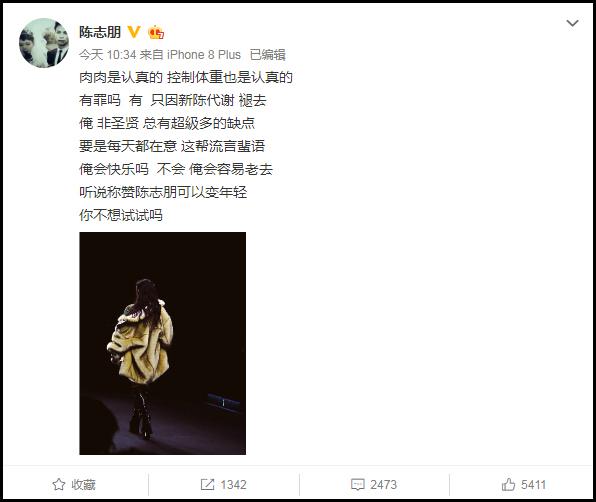
Task: Click the crown membership badge icon
Action: 156,32
